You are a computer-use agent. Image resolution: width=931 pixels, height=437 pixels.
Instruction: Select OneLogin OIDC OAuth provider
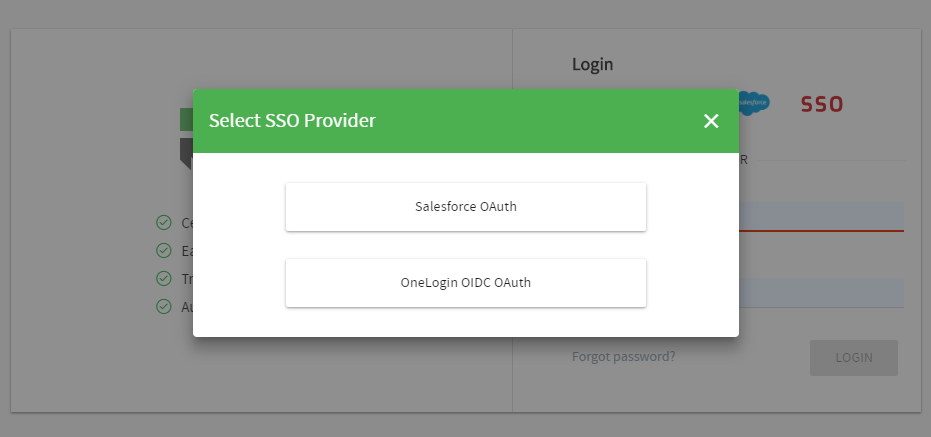466,283
